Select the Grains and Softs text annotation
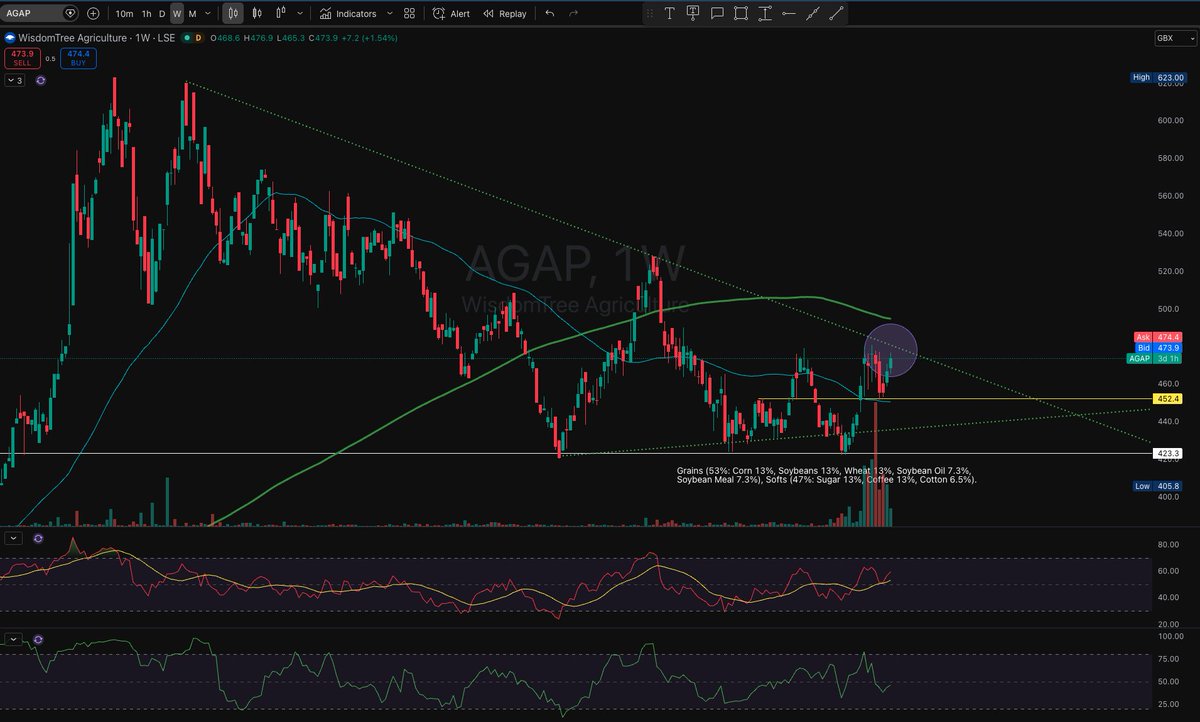Screen dimensions: 1200x722 827,475
